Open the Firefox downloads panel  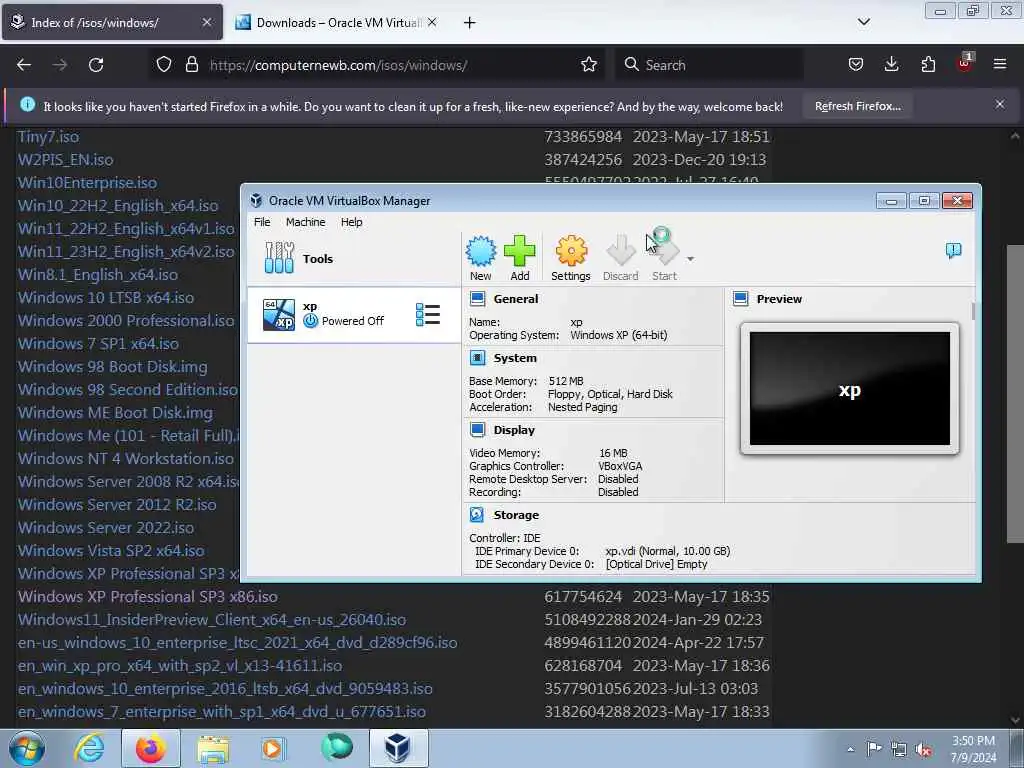(x=891, y=64)
